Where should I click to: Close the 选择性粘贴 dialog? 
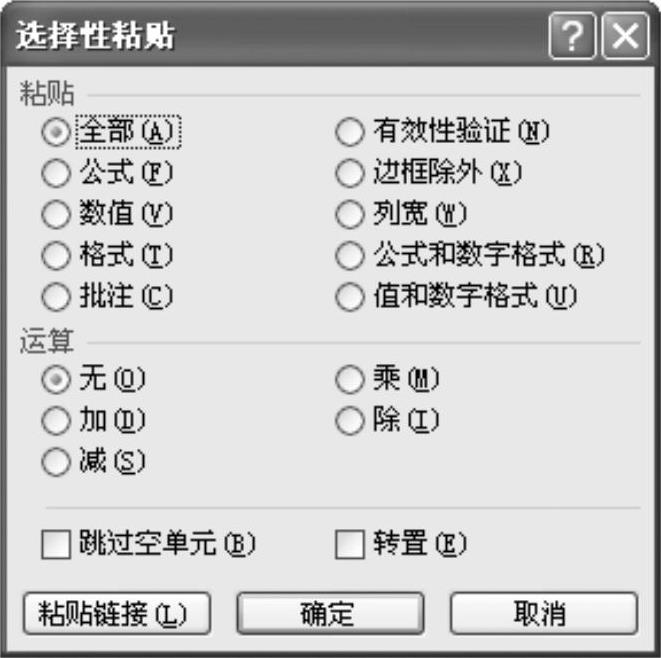click(x=626, y=36)
